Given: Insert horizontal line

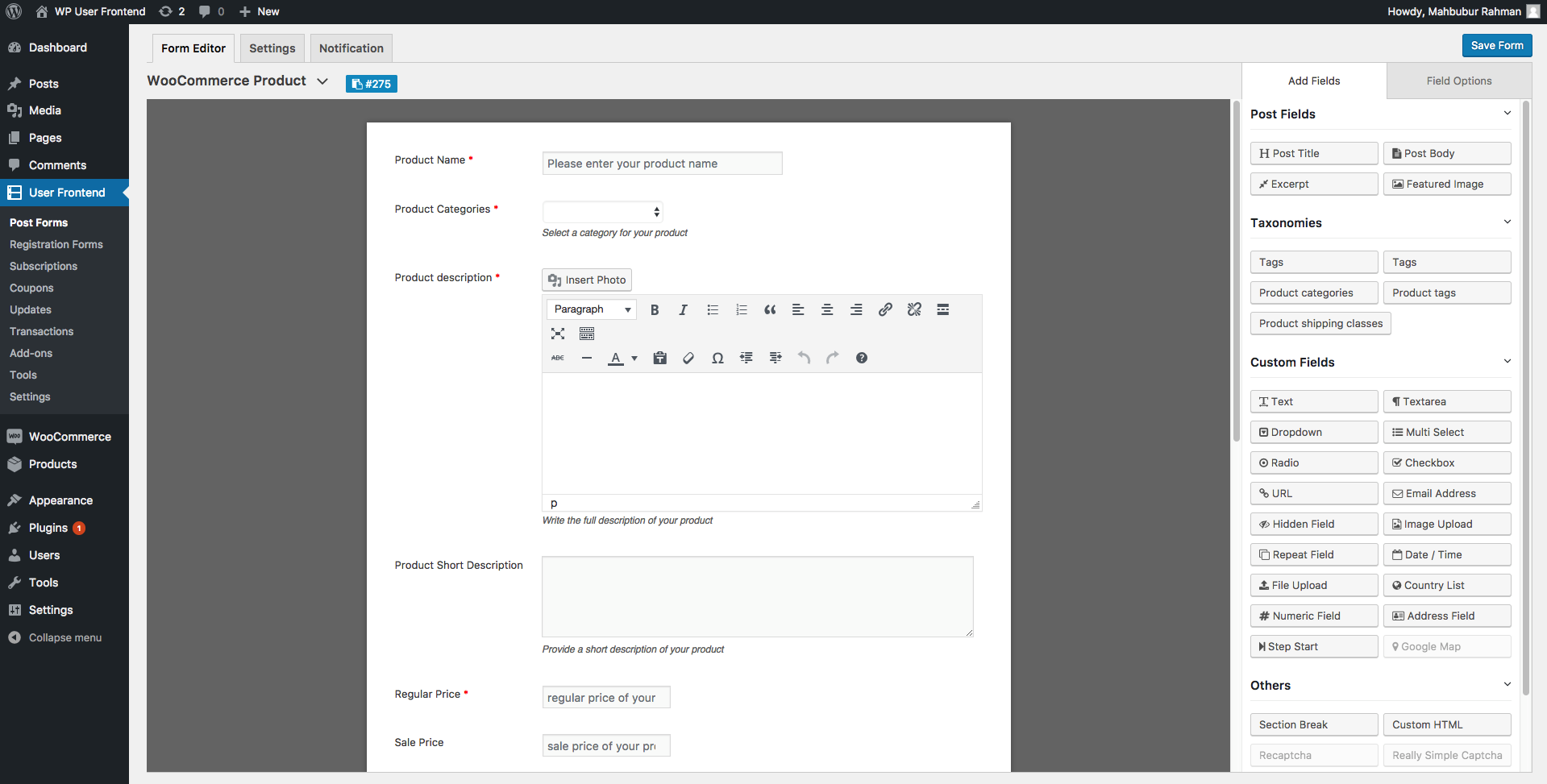Looking at the screenshot, I should coord(587,358).
